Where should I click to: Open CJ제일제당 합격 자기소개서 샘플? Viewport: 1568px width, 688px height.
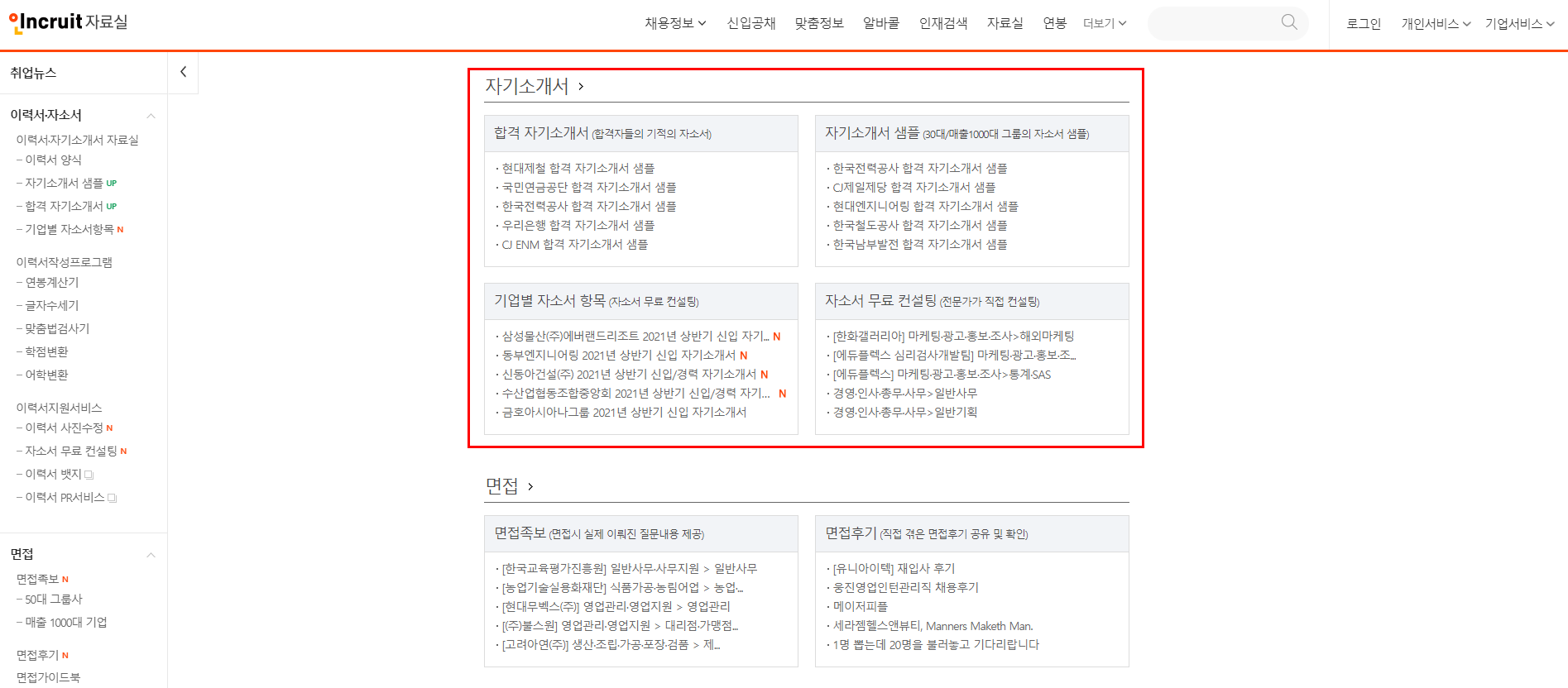tap(913, 187)
